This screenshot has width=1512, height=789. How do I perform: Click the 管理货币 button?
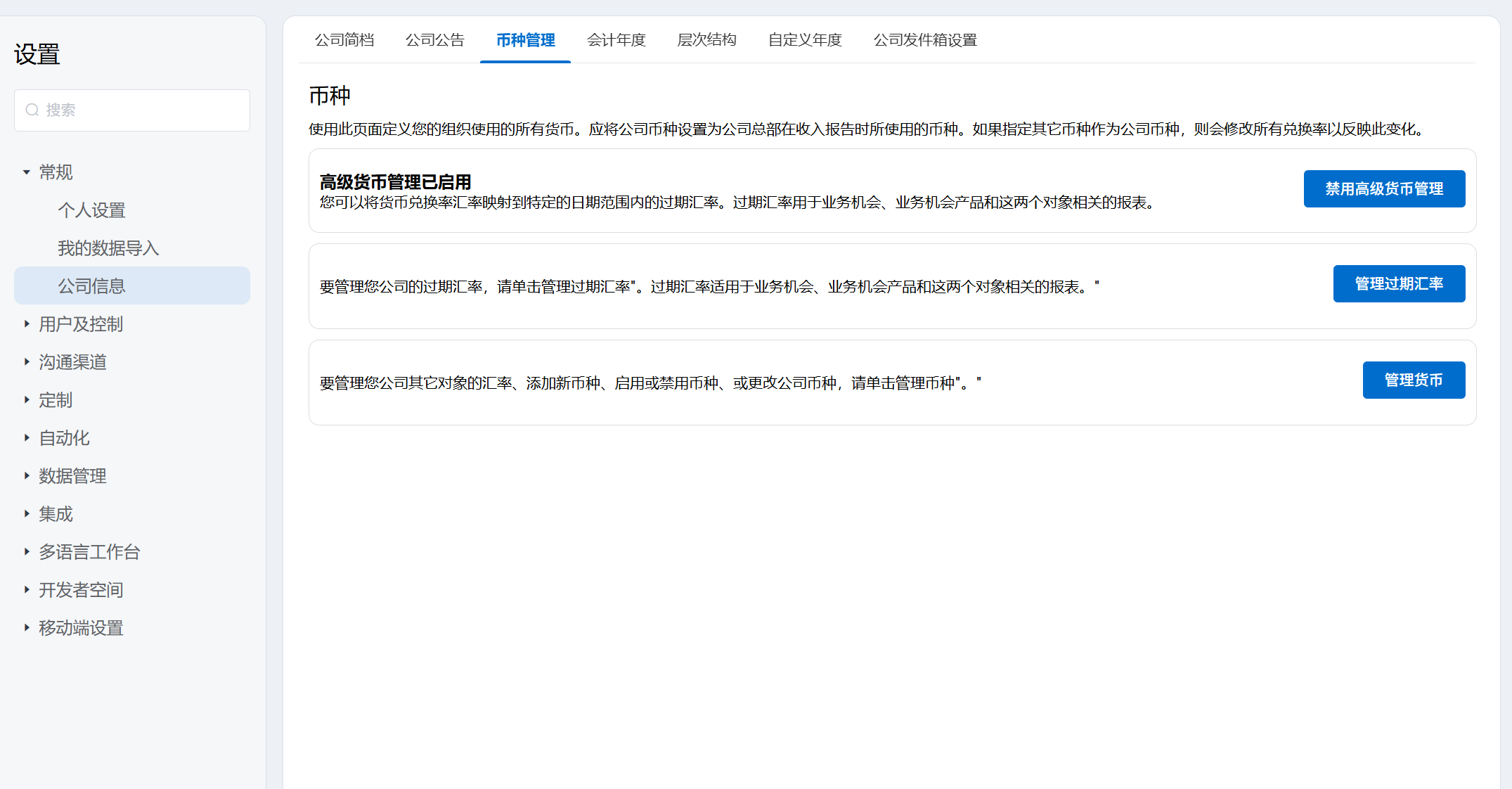pyautogui.click(x=1414, y=380)
